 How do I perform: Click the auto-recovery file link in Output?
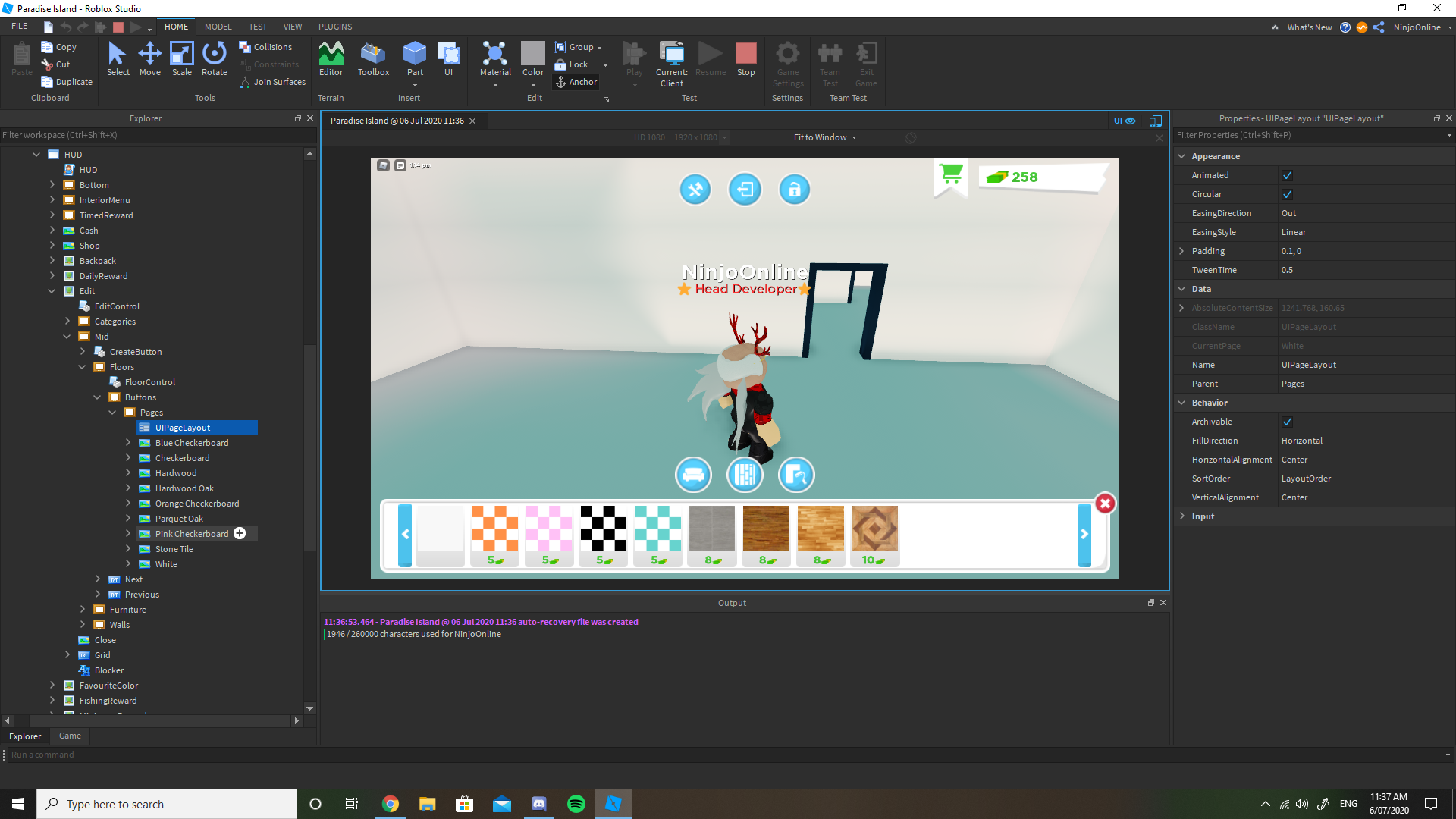[x=480, y=621]
